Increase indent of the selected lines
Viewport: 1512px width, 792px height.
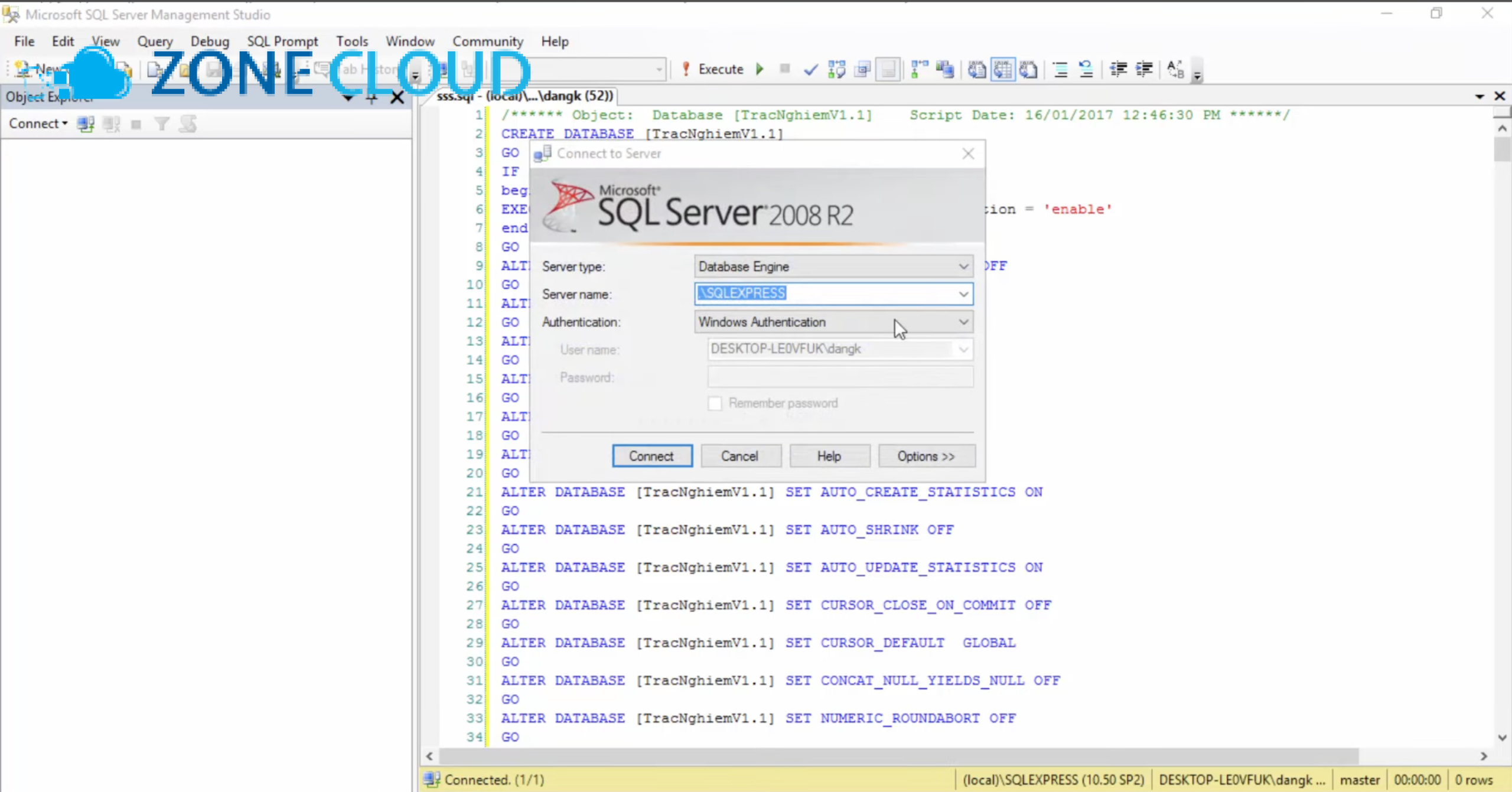(1144, 70)
